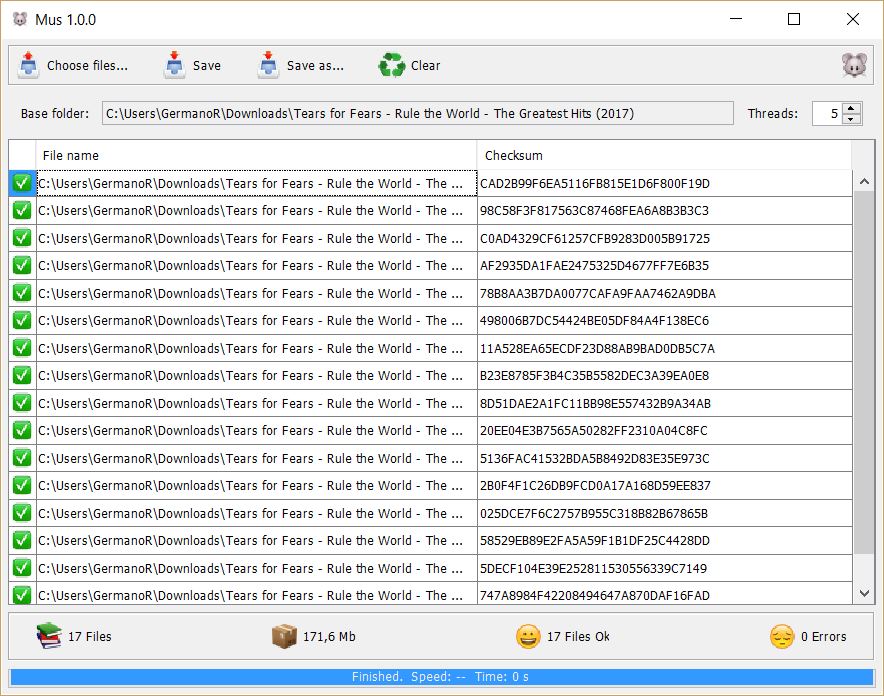The height and width of the screenshot is (696, 884).
Task: Click the File name column header
Action: click(x=256, y=156)
